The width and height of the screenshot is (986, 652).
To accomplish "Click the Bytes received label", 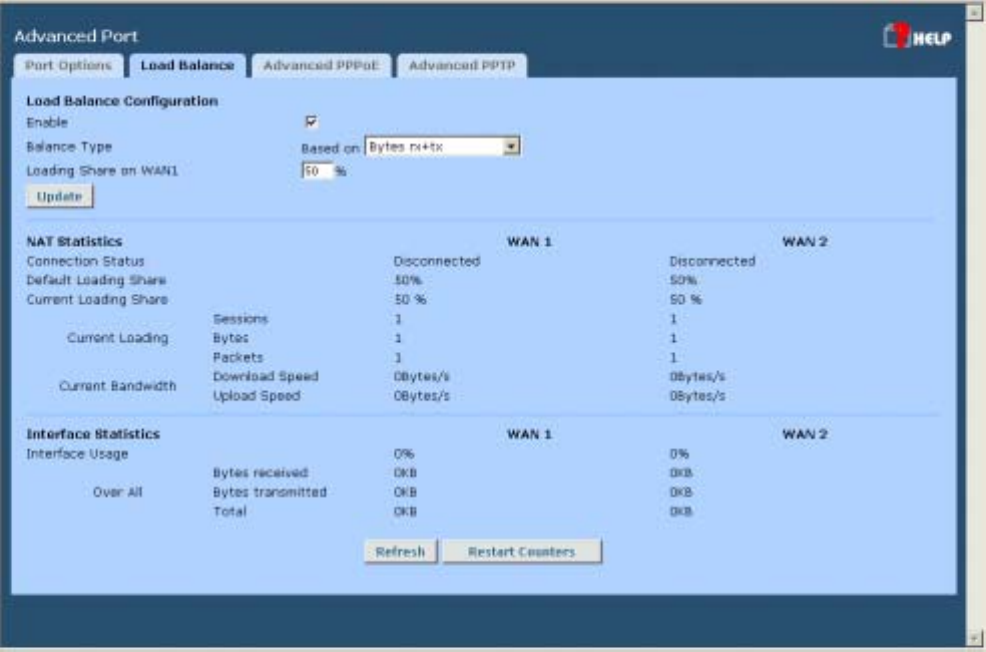I will coord(260,472).
